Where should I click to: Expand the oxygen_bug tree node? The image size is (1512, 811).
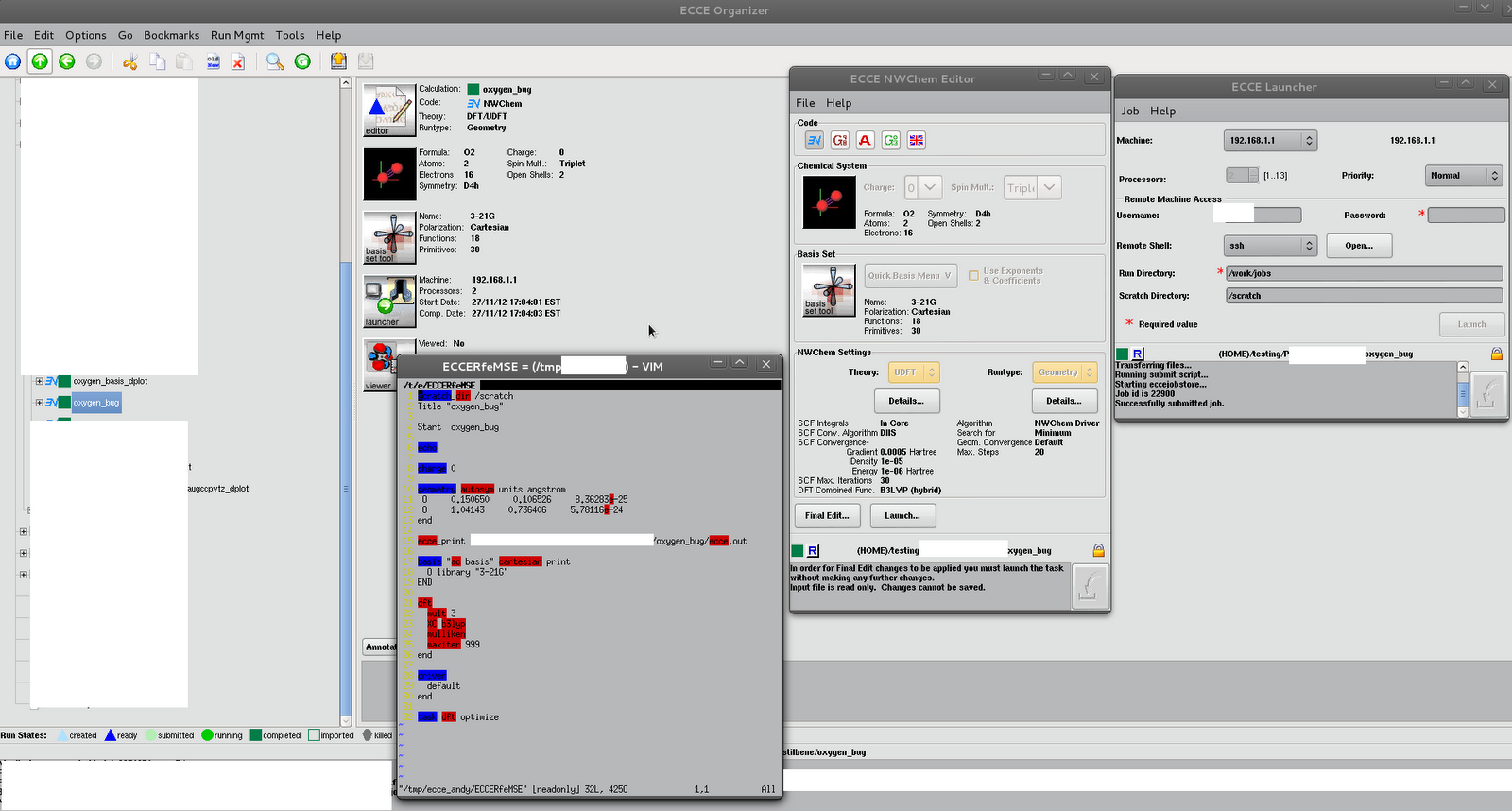point(39,403)
